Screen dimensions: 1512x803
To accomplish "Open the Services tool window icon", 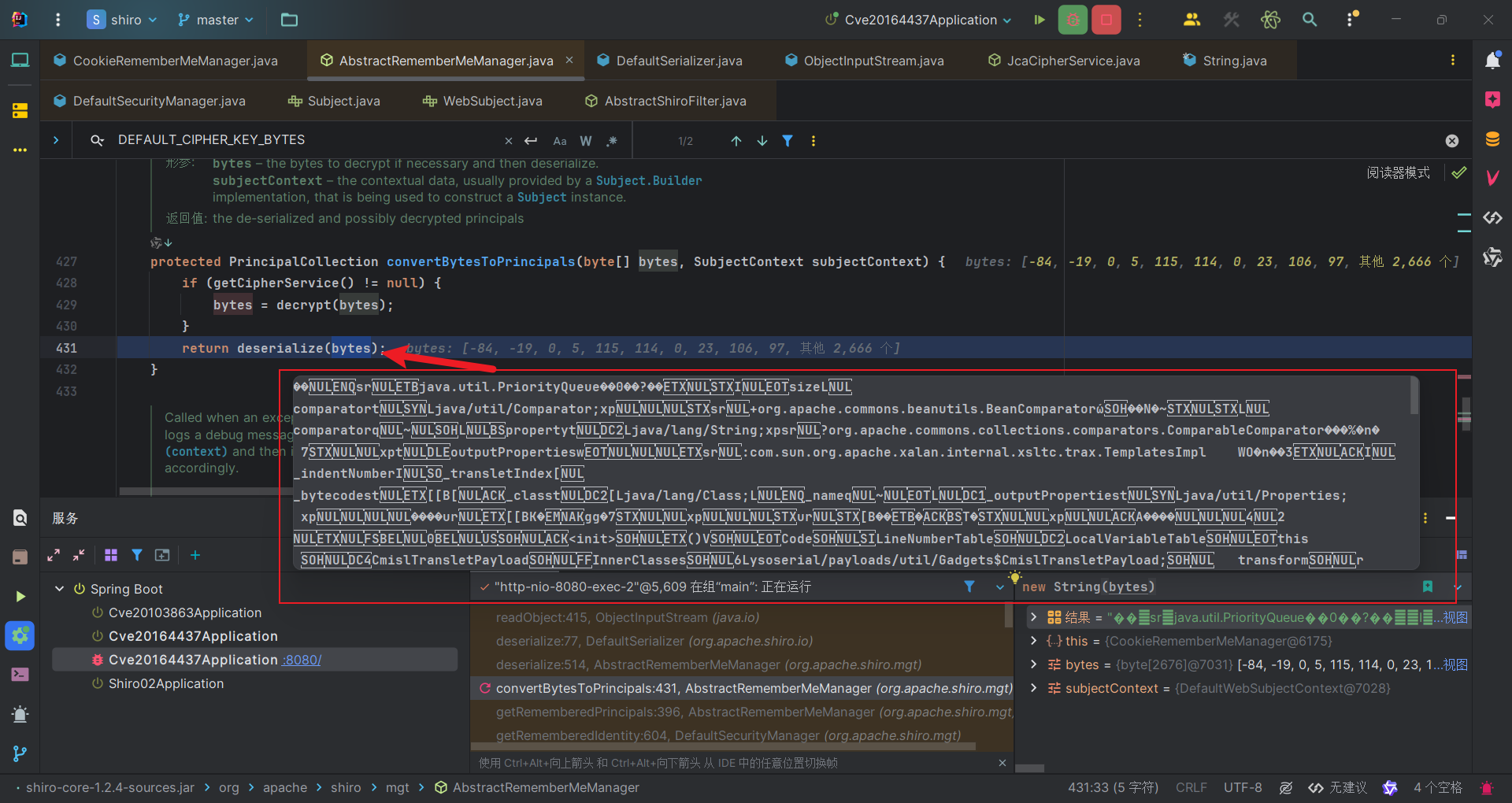I will (x=20, y=635).
